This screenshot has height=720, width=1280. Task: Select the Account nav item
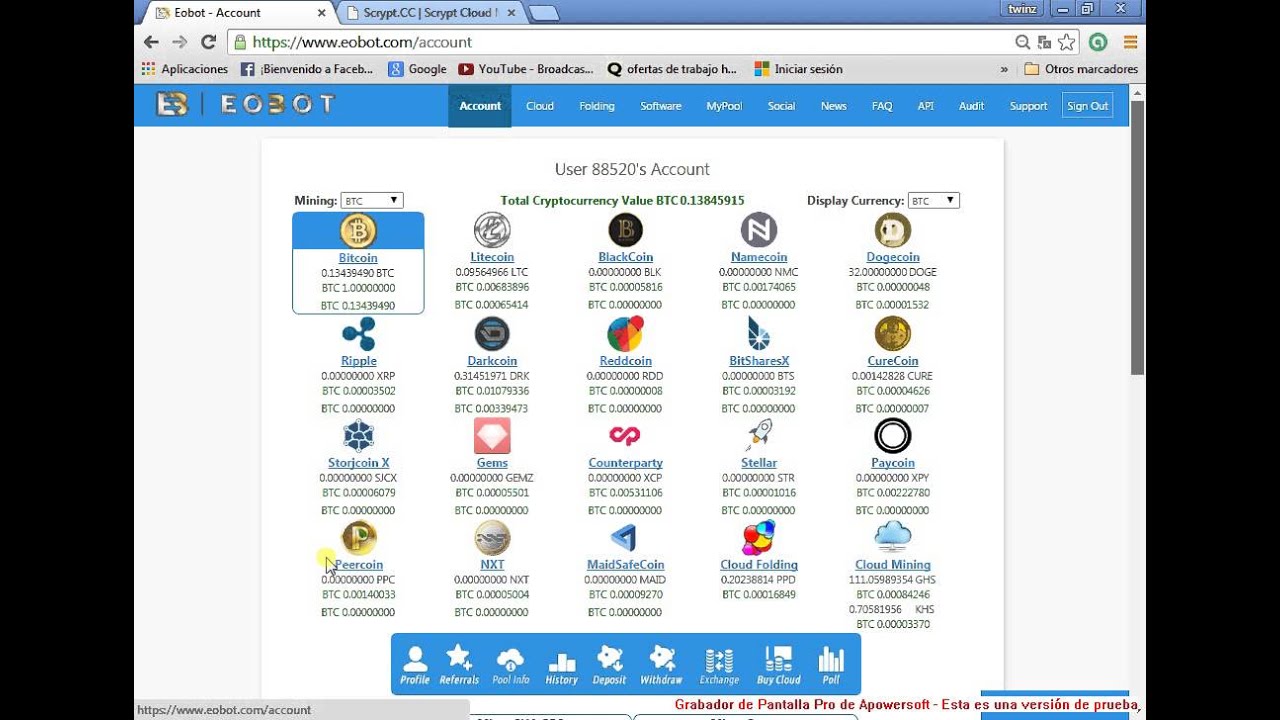[x=480, y=106]
